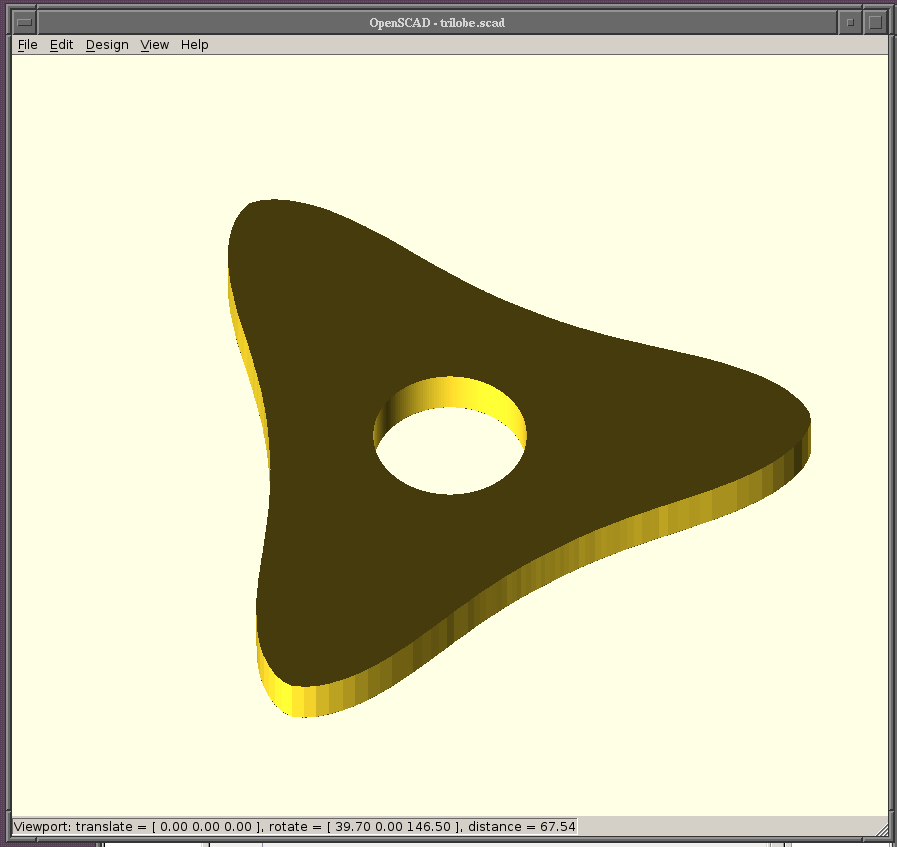Open the Edit menu

[x=61, y=45]
